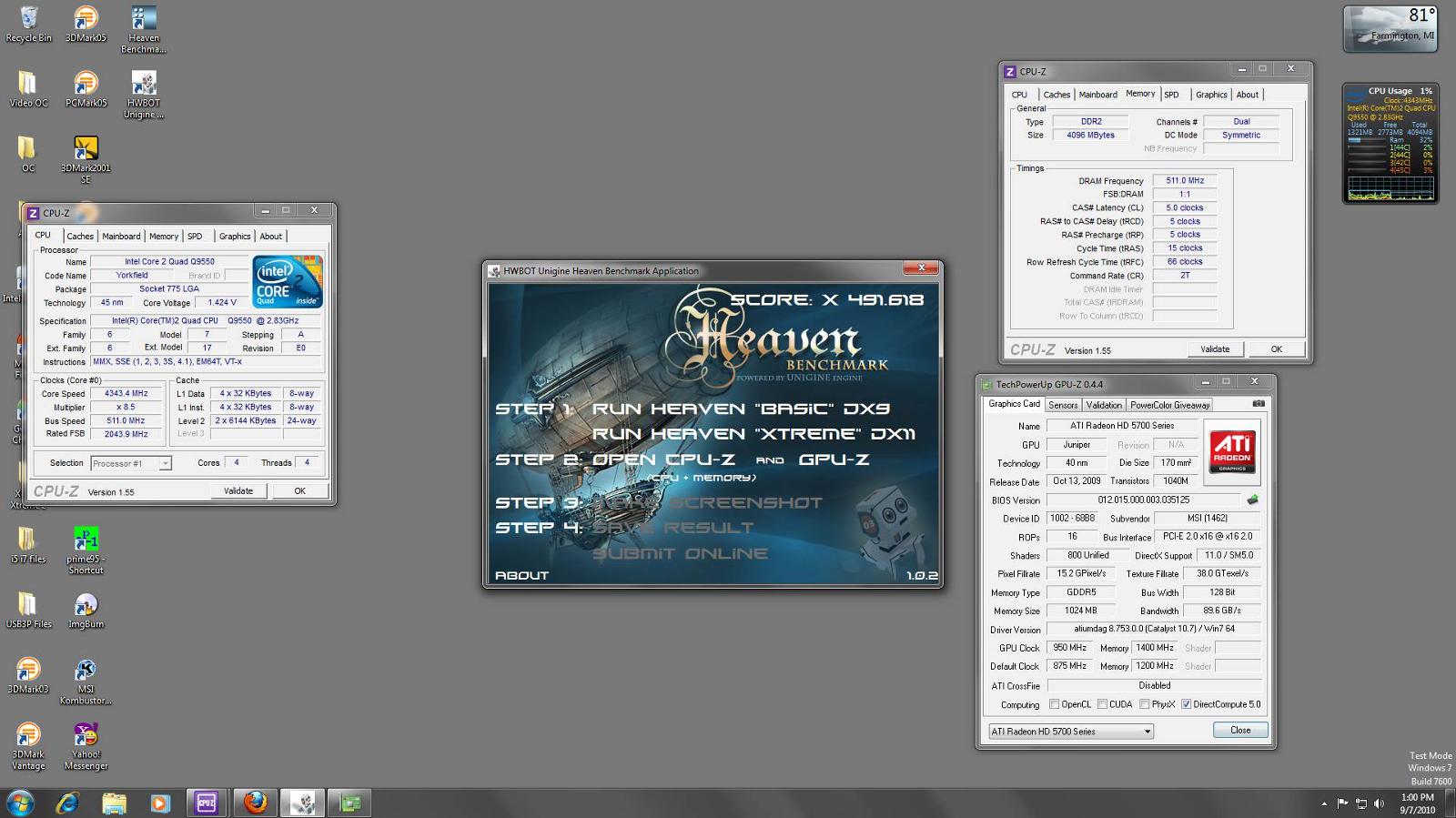Open Windows Media Player taskbar icon
This screenshot has height=818, width=1456.
[159, 803]
